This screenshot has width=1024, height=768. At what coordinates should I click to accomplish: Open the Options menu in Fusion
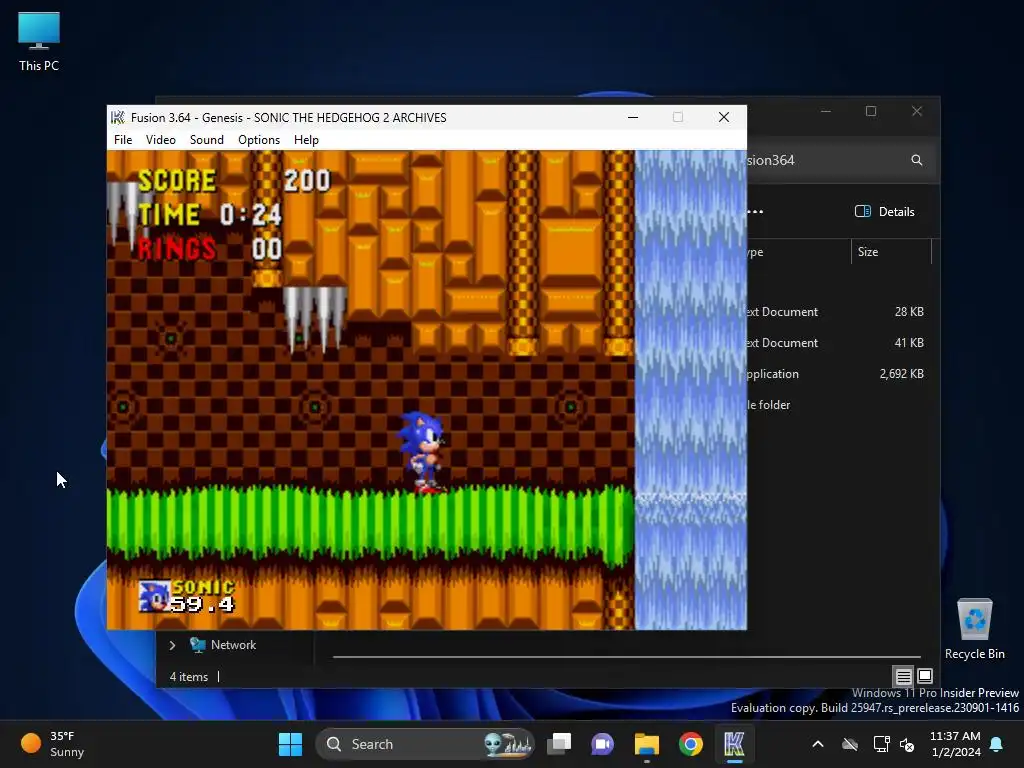click(x=259, y=140)
